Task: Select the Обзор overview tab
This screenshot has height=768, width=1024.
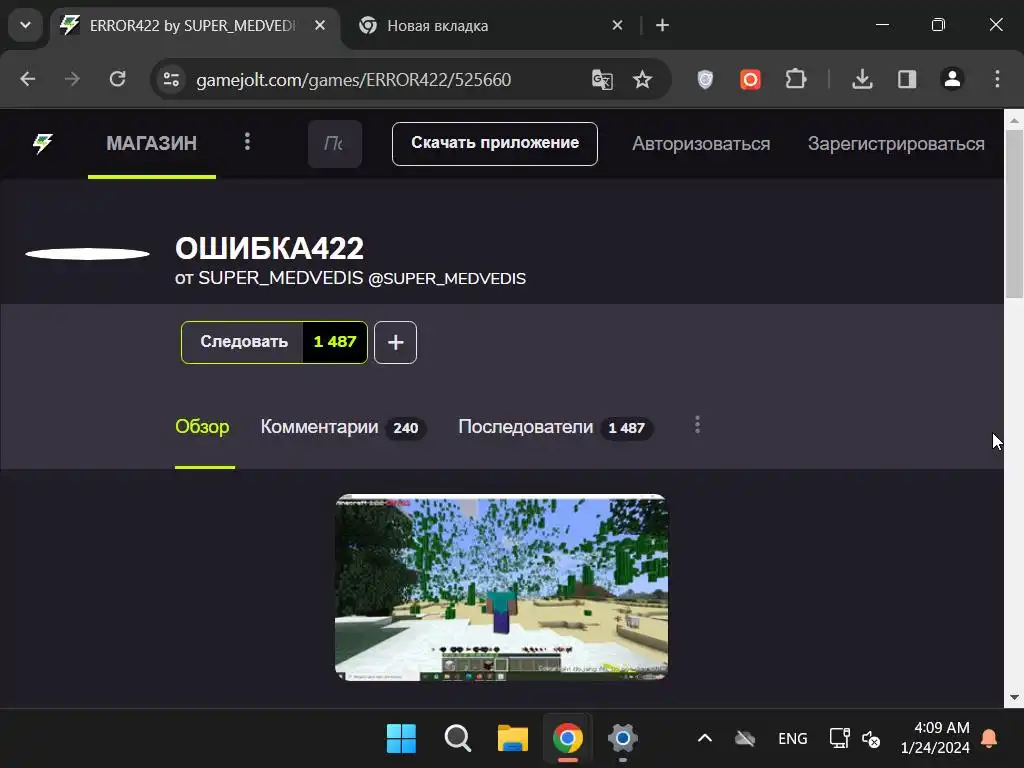Action: (x=202, y=426)
